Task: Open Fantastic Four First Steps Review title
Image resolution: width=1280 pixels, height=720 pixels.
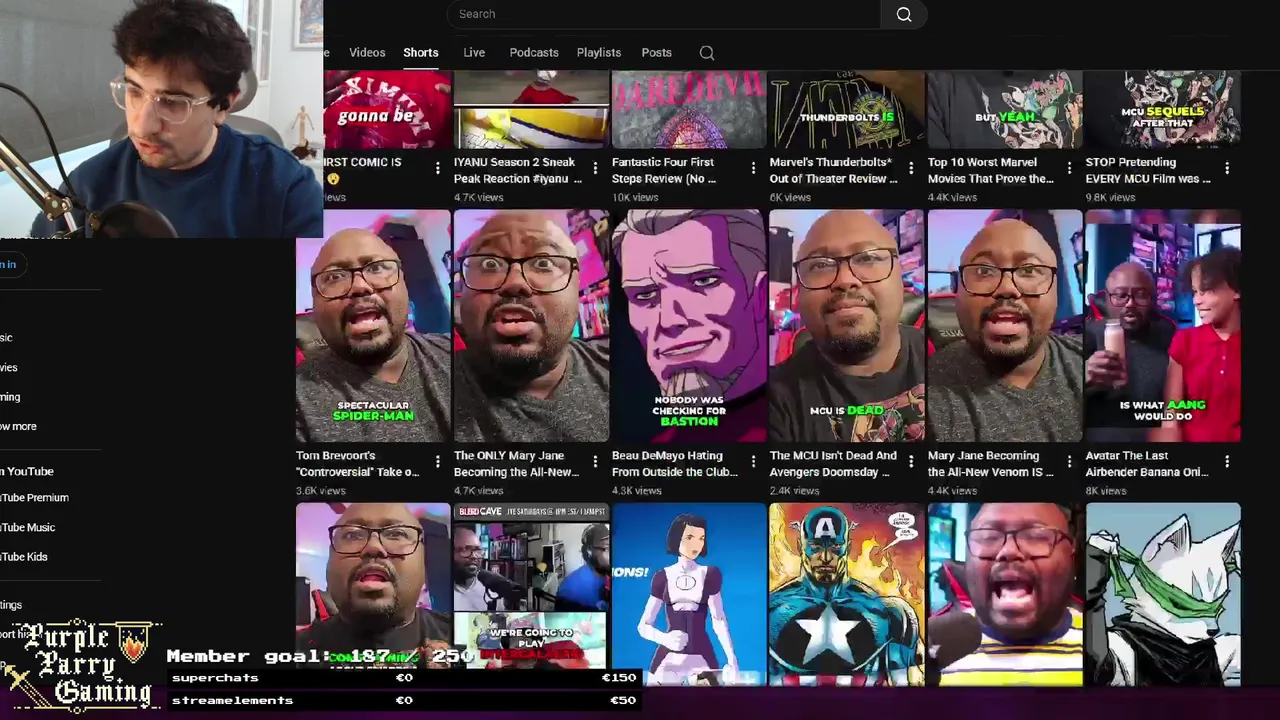Action: 664,170
